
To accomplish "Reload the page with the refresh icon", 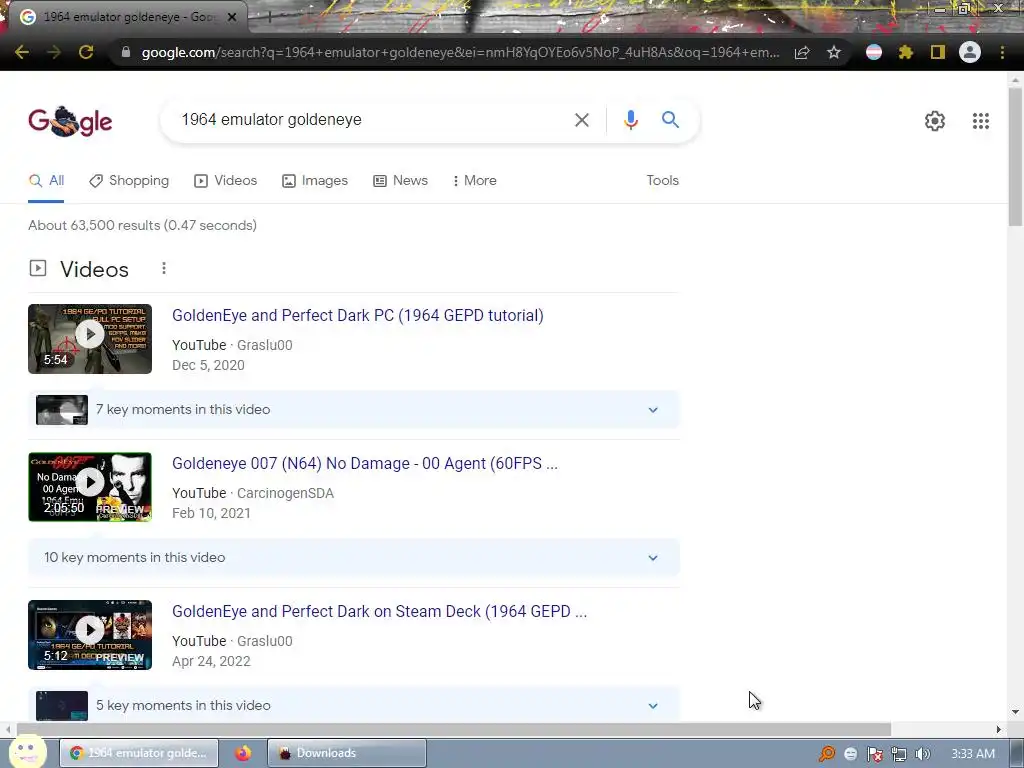I will point(86,52).
